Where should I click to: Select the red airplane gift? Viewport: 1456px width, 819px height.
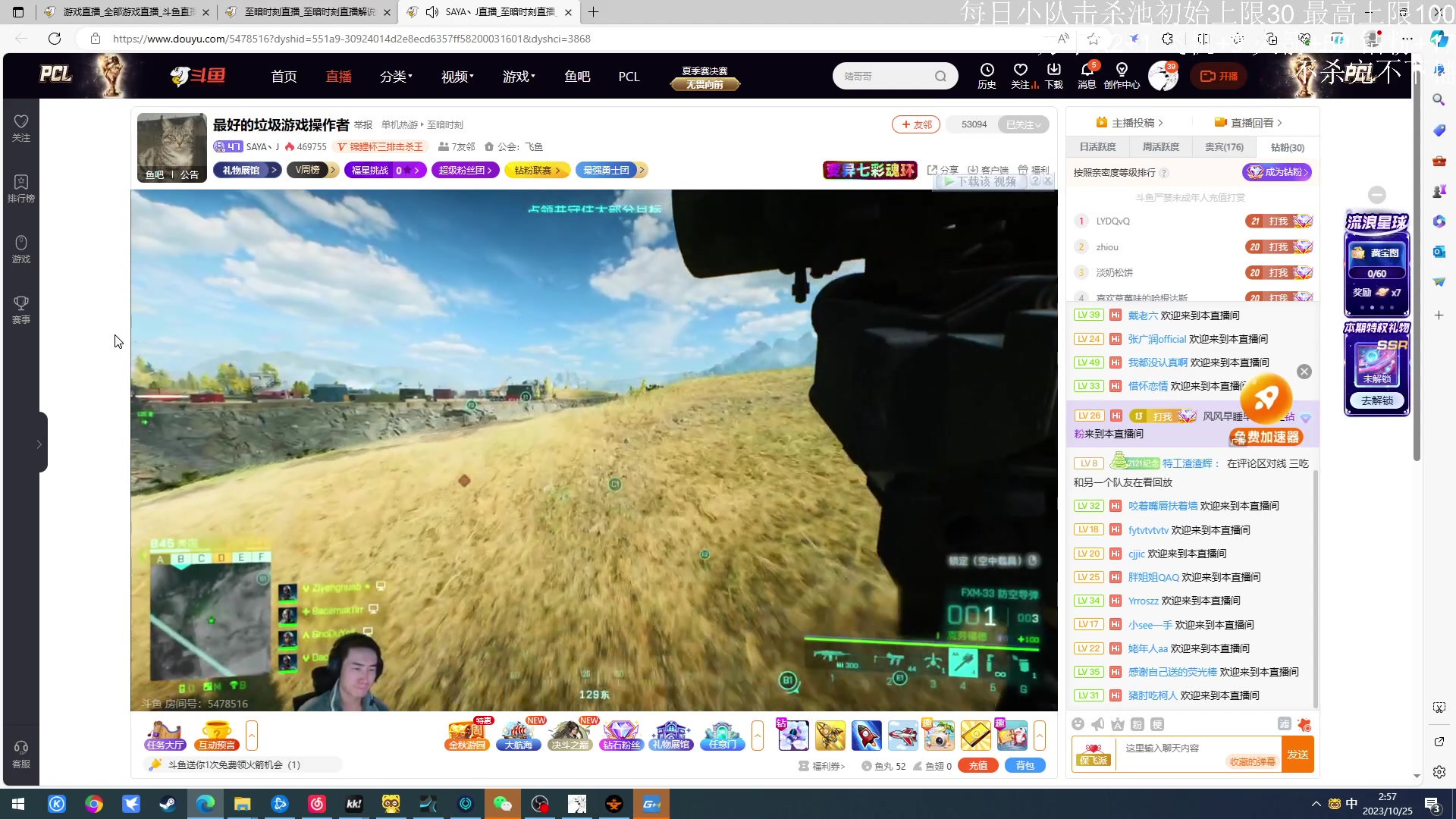pos(902,736)
